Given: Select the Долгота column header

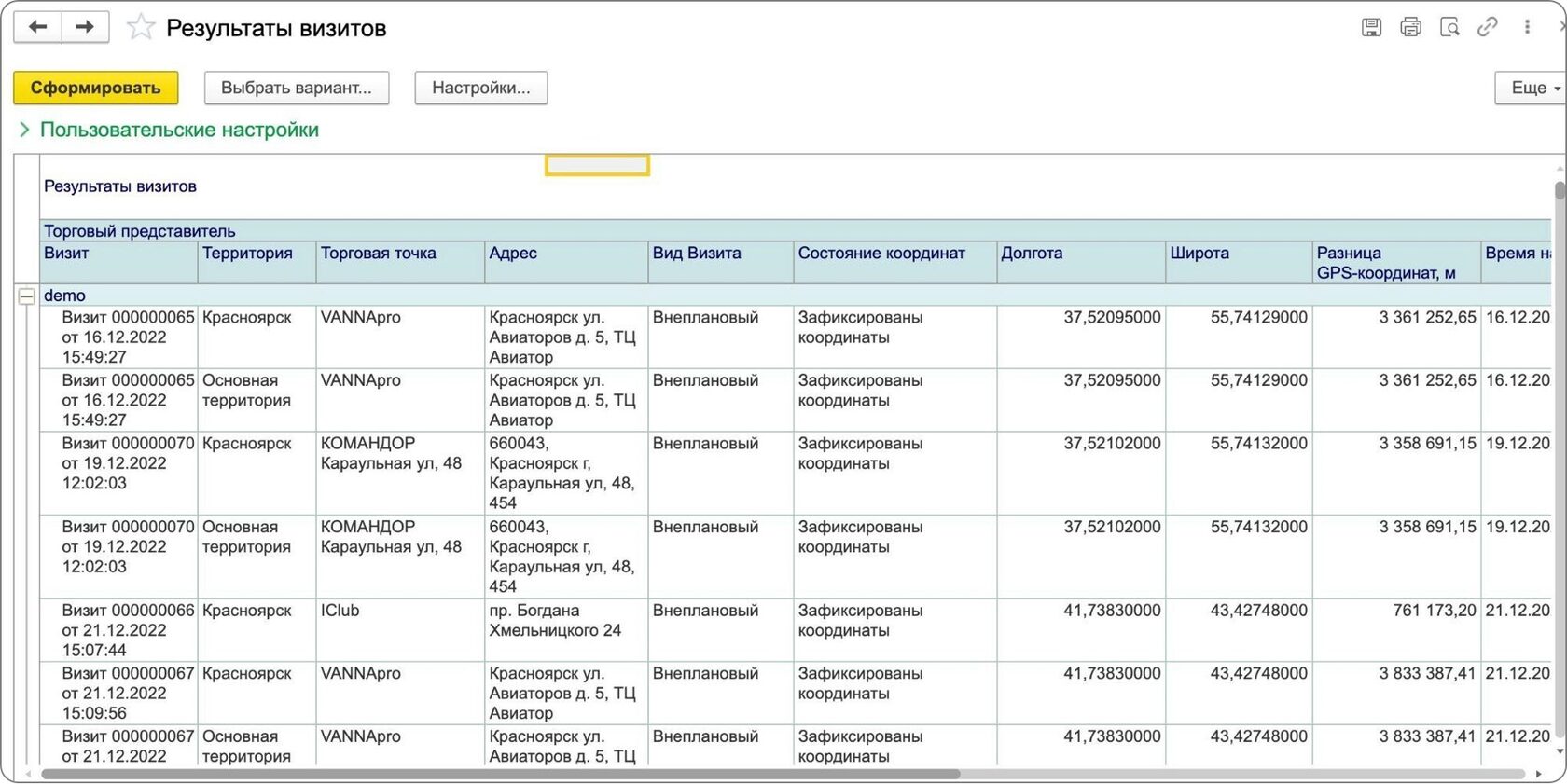Looking at the screenshot, I should [1081, 263].
